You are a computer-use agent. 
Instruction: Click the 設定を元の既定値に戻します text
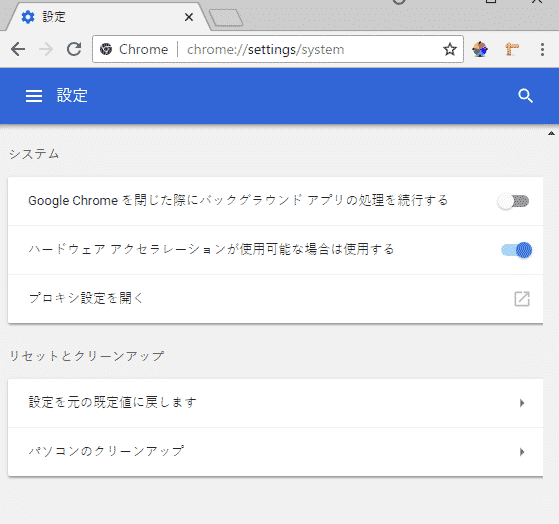click(x=112, y=402)
